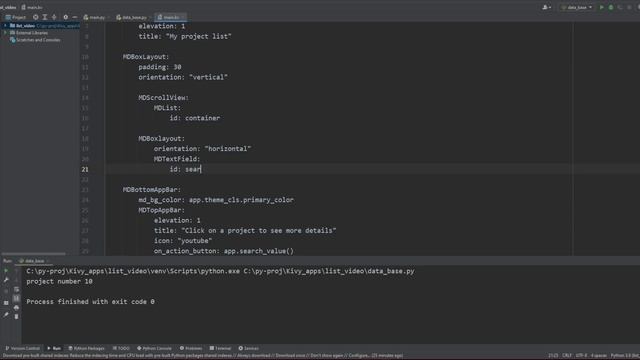Click the collapse all icon in Project panel
Image resolution: width=640 pixels, height=360 pixels.
coord(54,17)
